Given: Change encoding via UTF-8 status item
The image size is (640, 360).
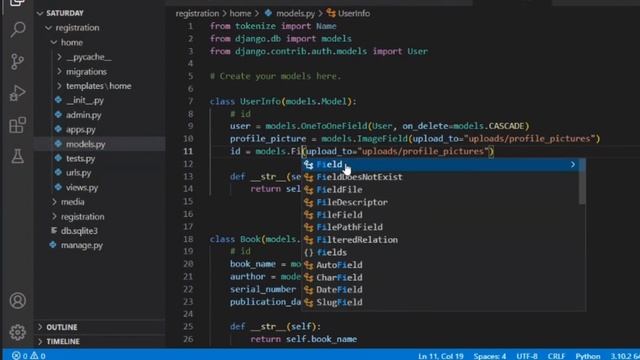Looking at the screenshot, I should pos(527,356).
